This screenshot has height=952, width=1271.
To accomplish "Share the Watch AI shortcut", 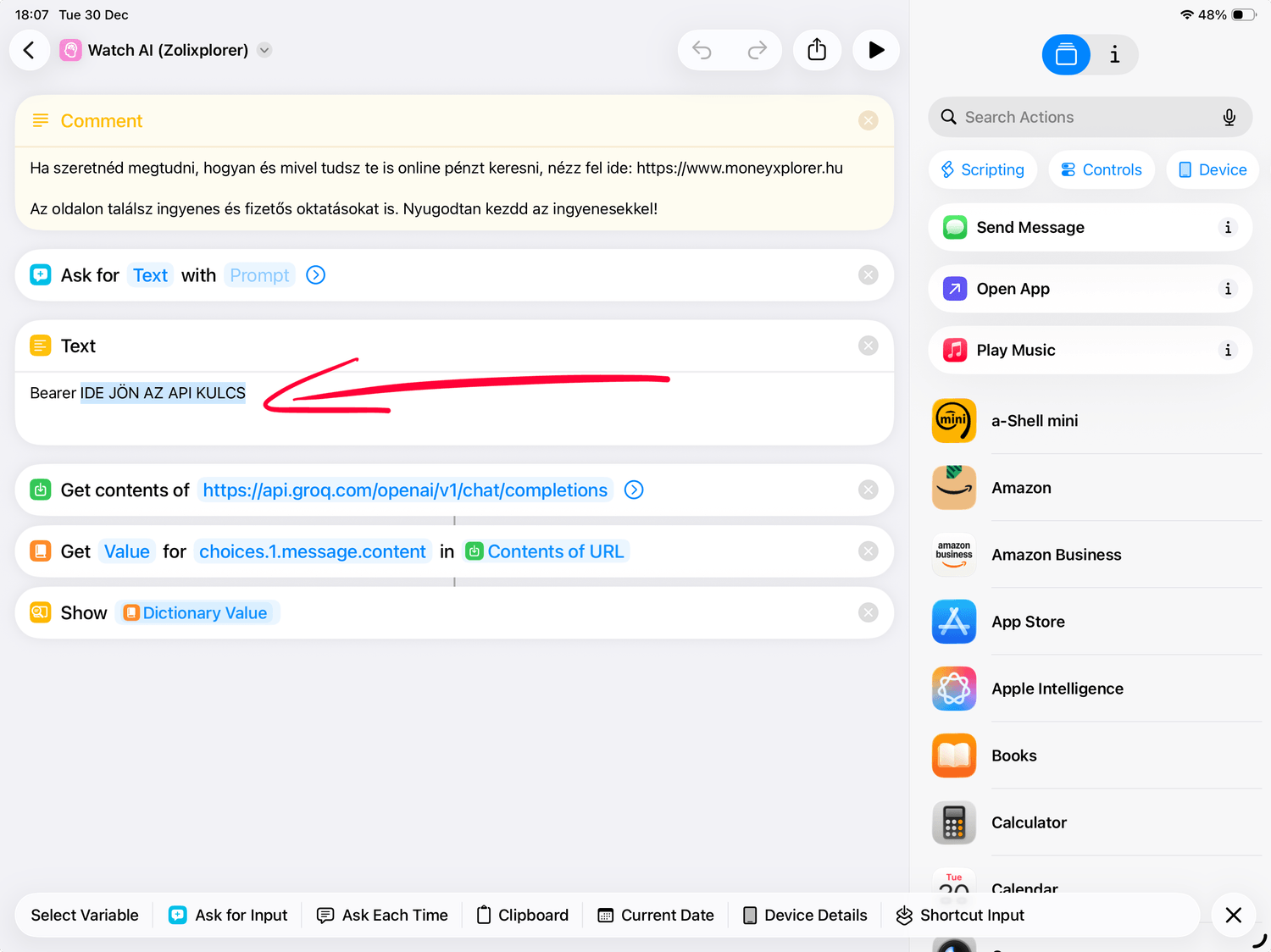I will pos(817,50).
